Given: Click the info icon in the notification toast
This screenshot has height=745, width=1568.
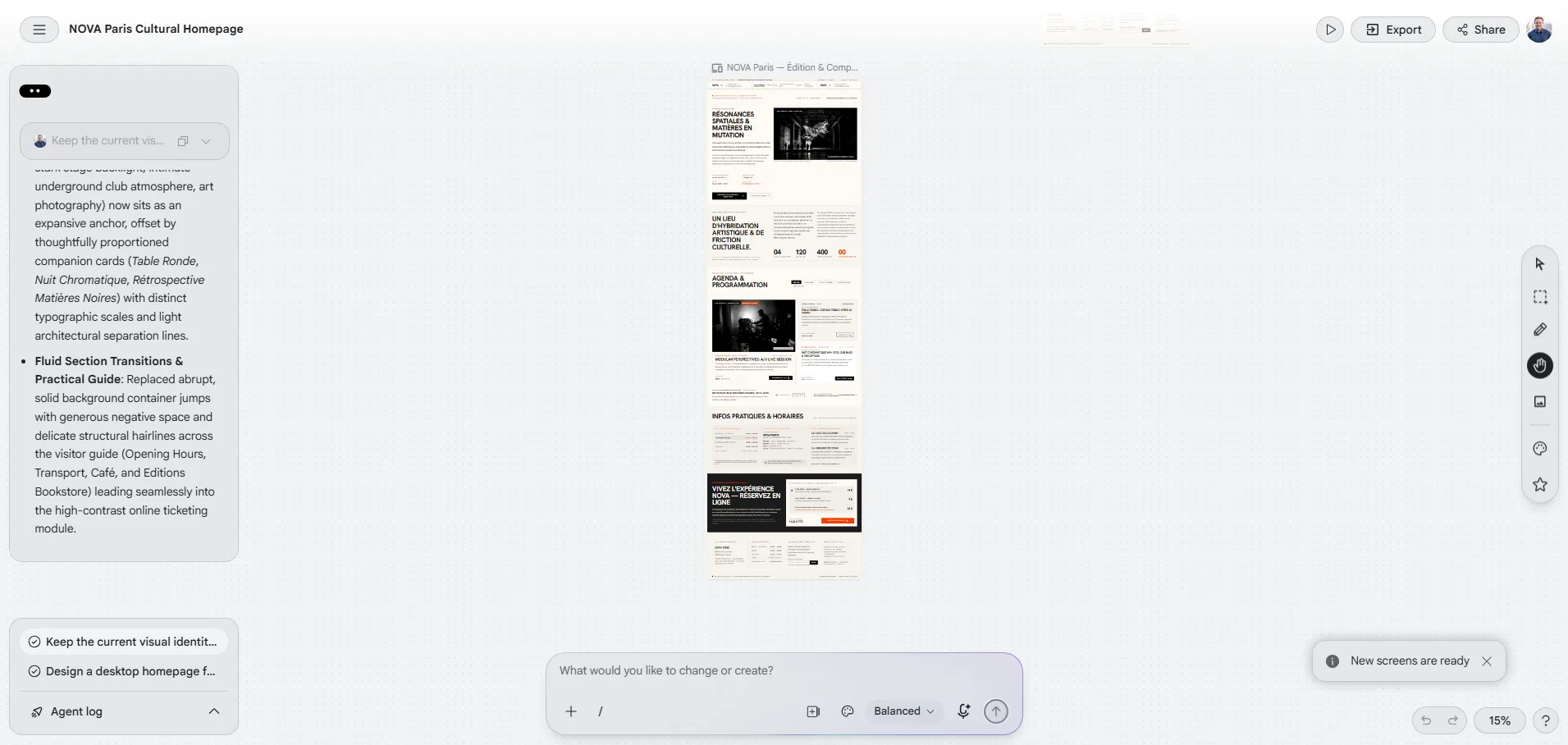Looking at the screenshot, I should [x=1333, y=661].
